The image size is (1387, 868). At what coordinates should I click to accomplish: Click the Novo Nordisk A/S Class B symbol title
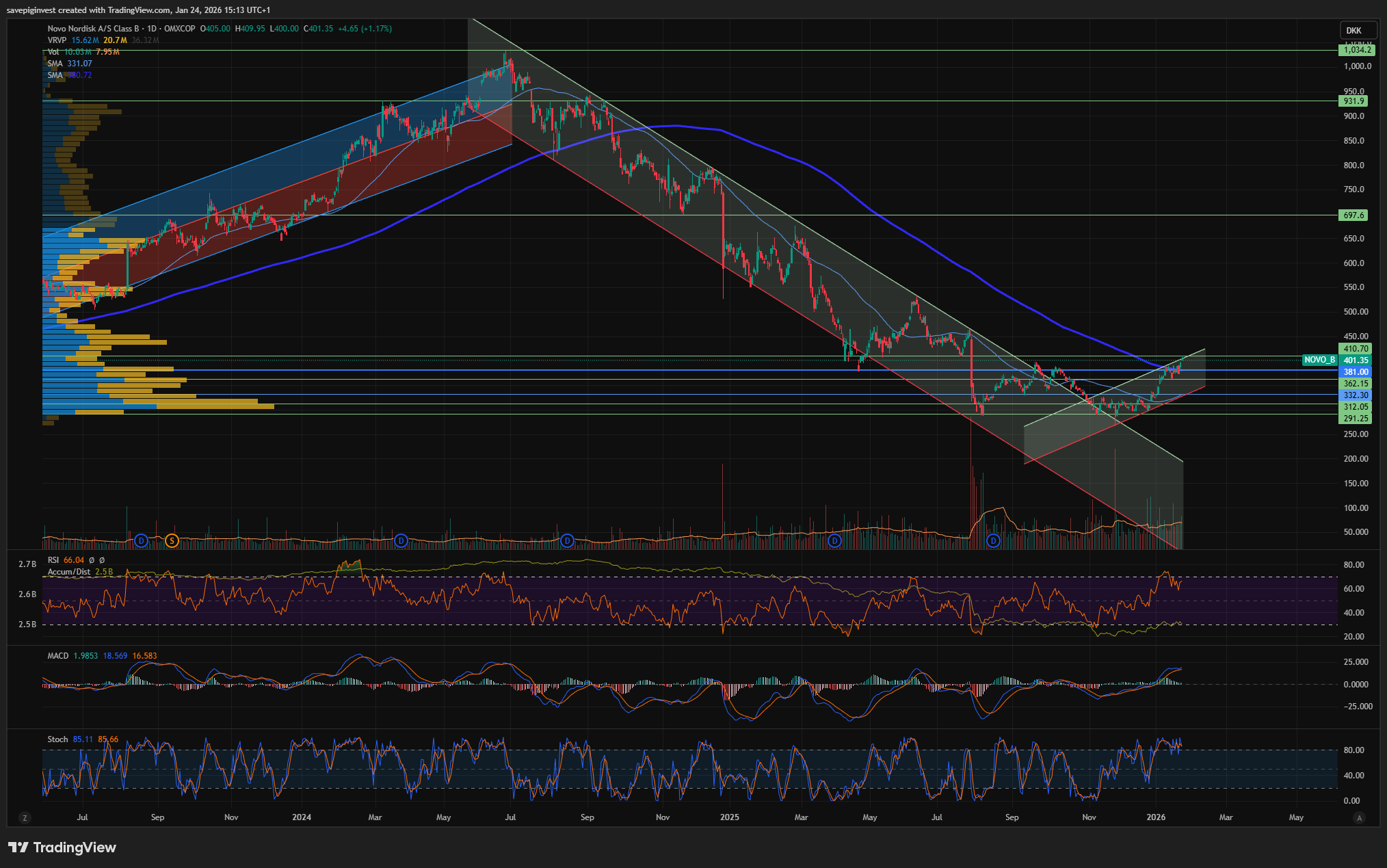click(93, 29)
